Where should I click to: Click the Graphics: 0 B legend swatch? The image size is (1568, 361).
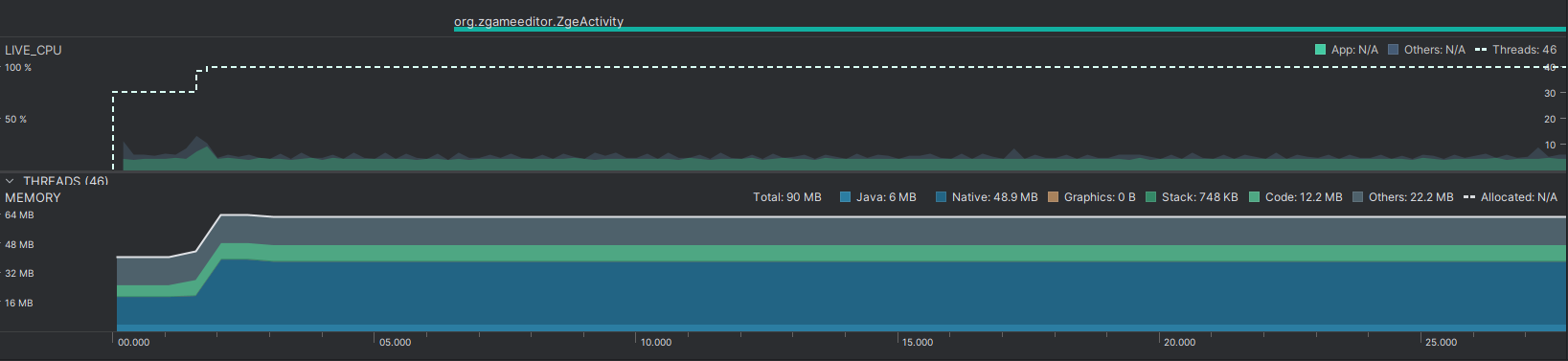(x=1054, y=197)
